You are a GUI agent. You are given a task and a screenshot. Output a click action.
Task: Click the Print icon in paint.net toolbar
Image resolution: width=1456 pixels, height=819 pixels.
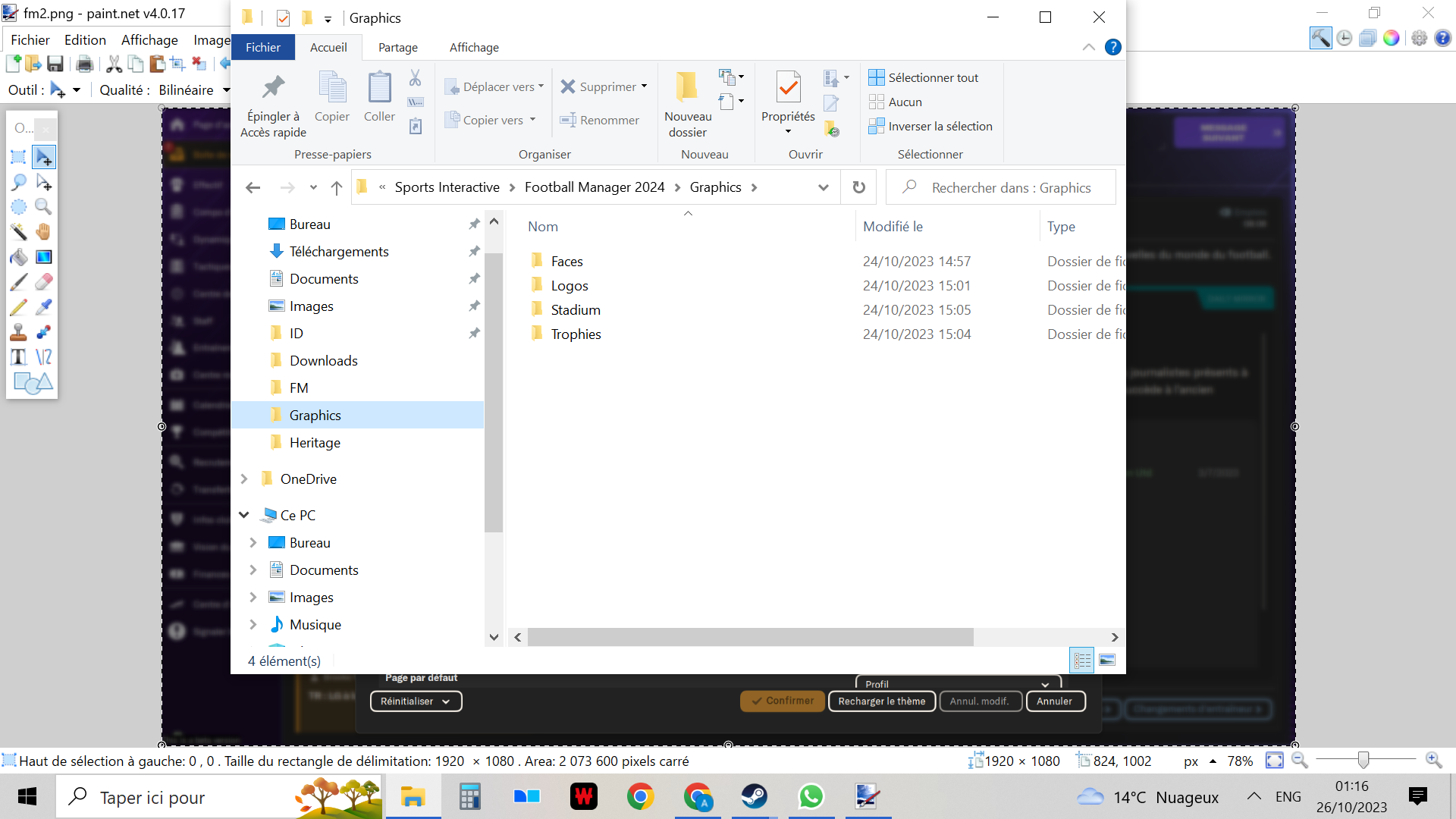(84, 64)
